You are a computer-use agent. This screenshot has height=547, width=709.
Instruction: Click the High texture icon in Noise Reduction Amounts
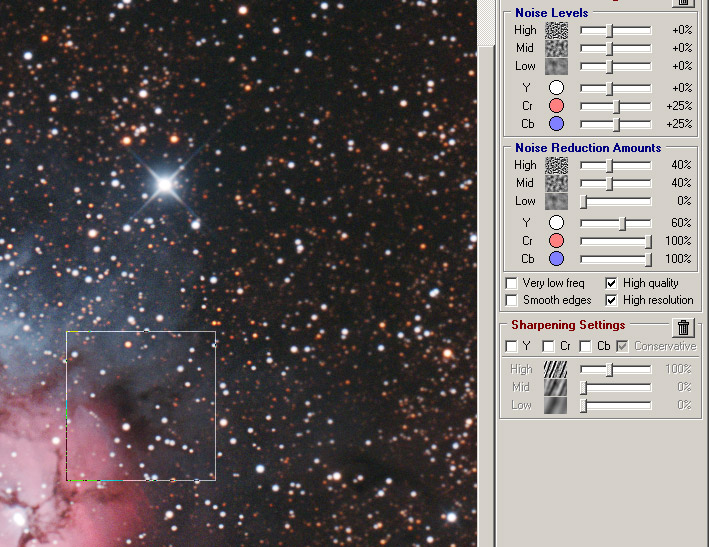556,165
